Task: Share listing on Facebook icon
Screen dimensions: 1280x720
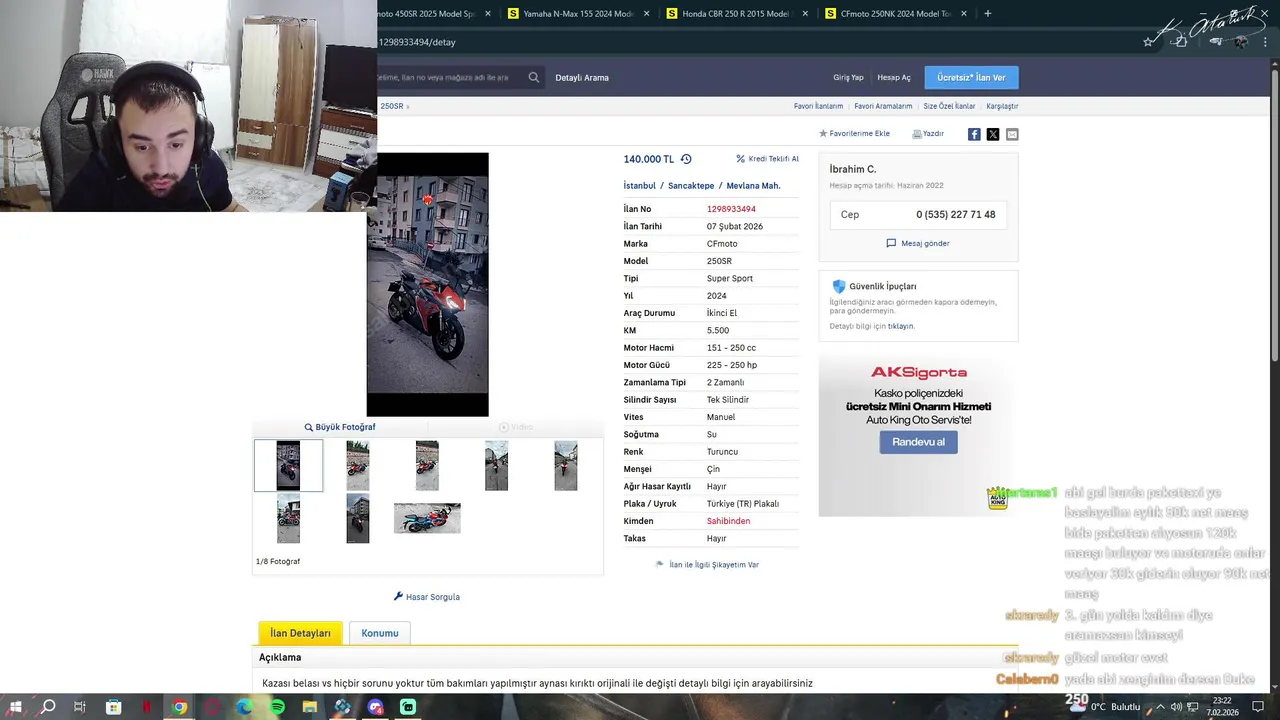Action: 974,134
